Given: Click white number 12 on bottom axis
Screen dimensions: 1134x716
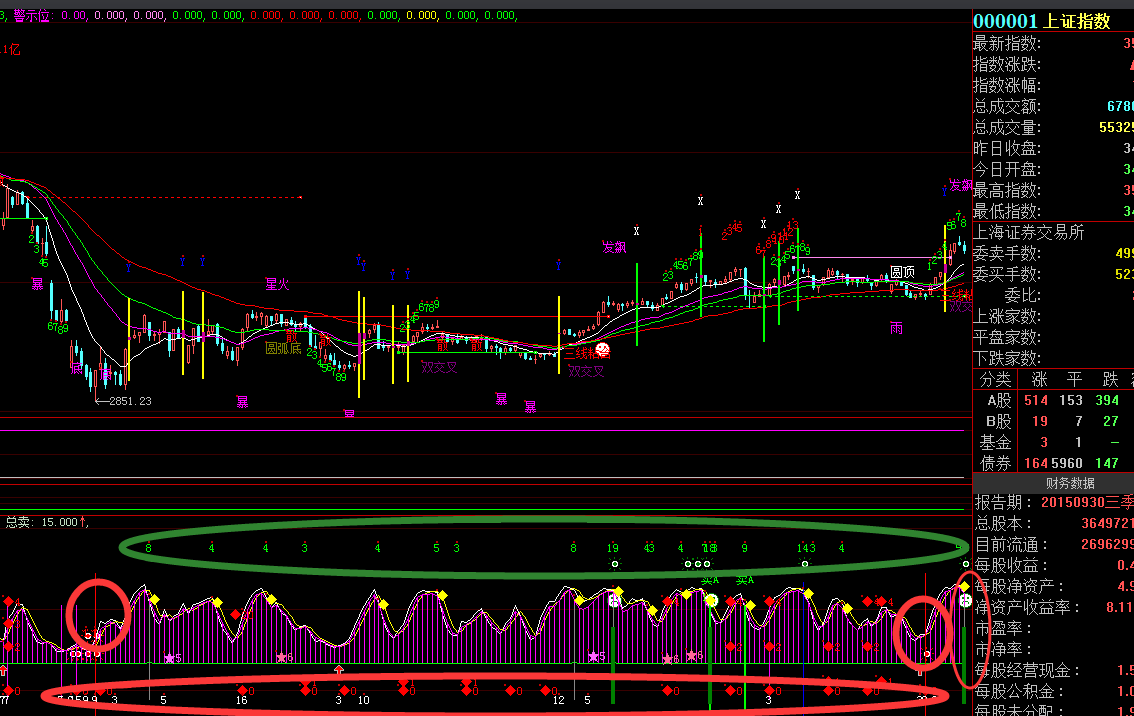Looking at the screenshot, I should (558, 700).
